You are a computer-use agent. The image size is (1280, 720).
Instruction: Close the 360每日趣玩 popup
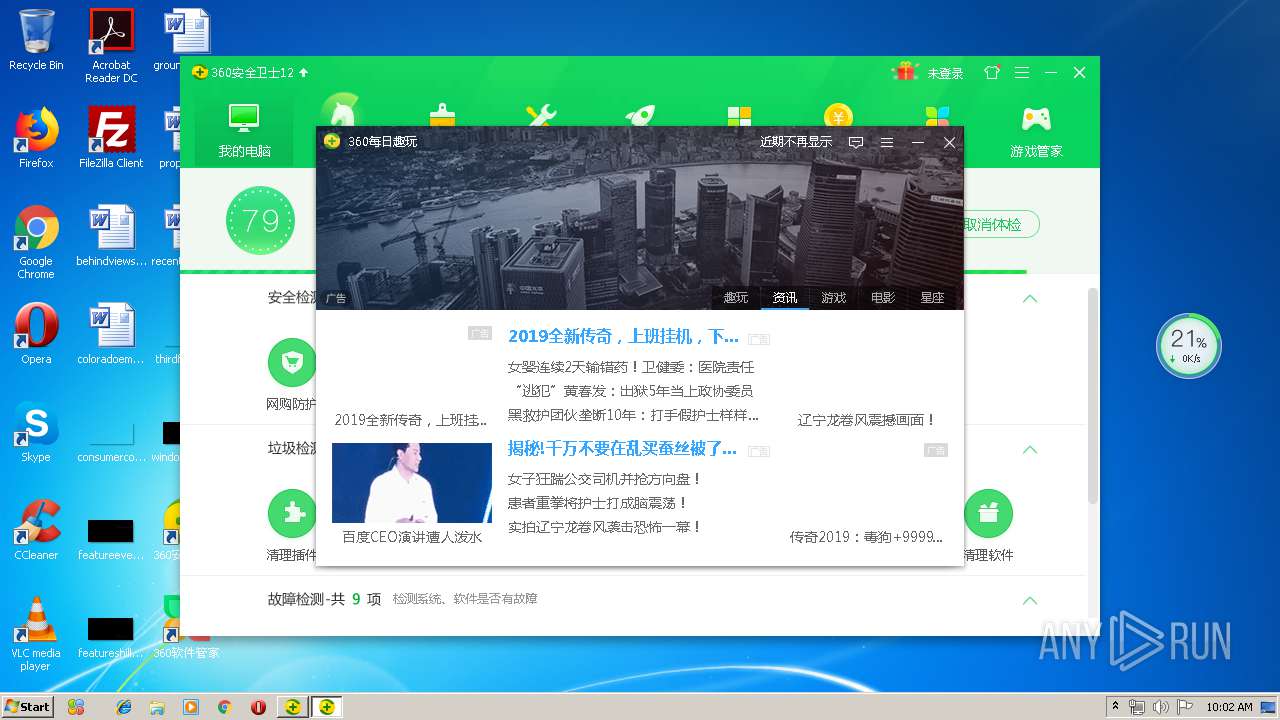(949, 142)
